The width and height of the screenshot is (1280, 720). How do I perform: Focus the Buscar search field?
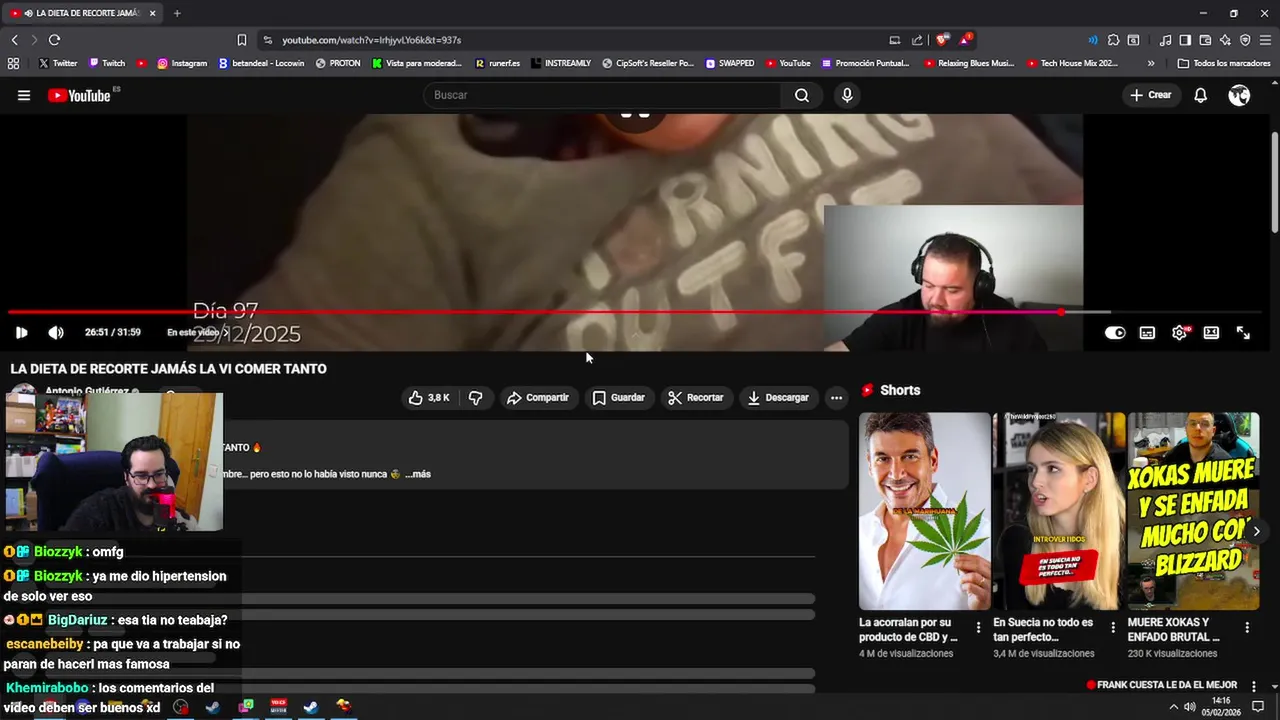(x=603, y=95)
